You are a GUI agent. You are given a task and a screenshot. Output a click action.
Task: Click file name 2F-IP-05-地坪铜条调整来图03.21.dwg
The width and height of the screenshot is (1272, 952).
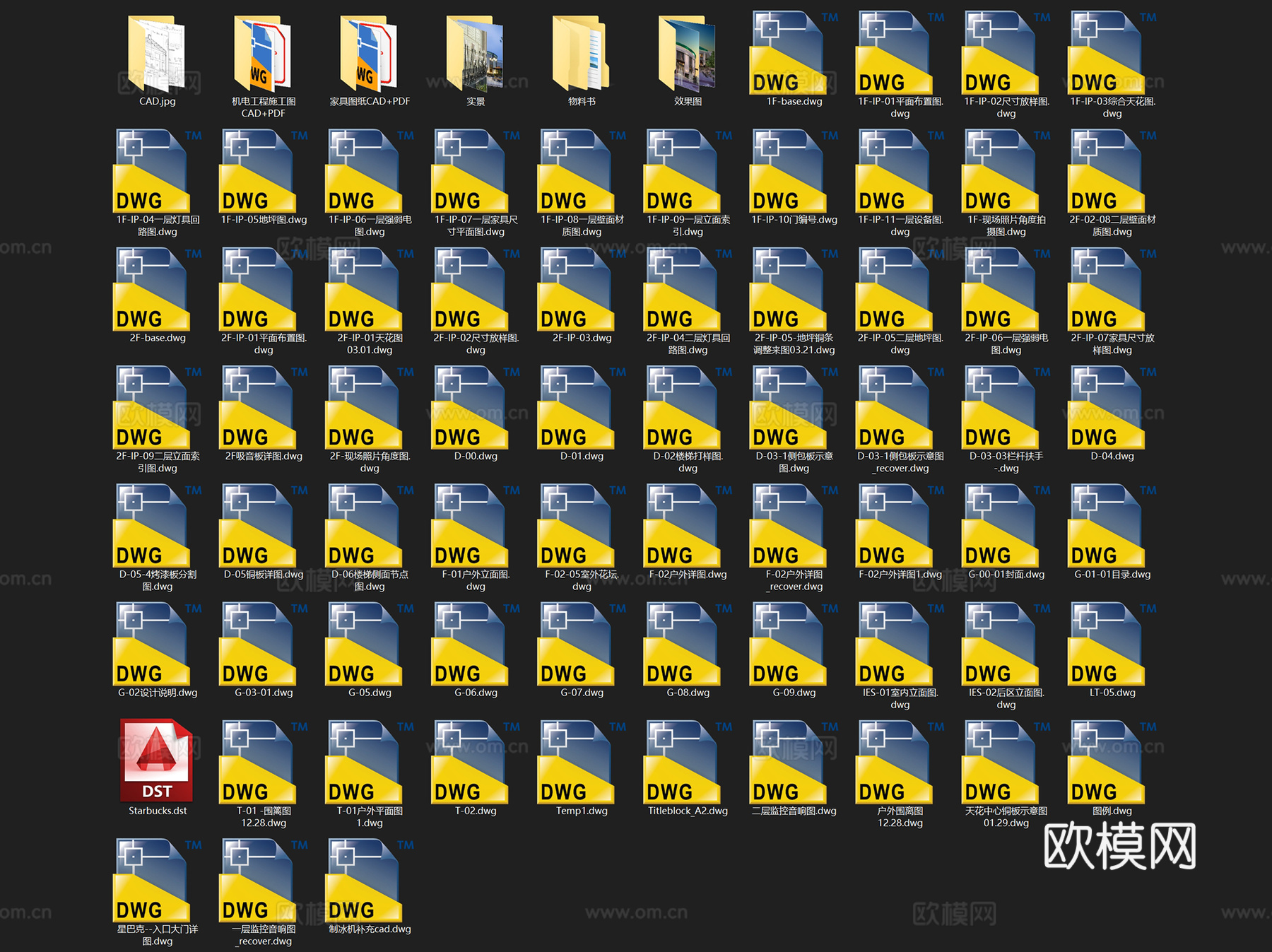[794, 343]
